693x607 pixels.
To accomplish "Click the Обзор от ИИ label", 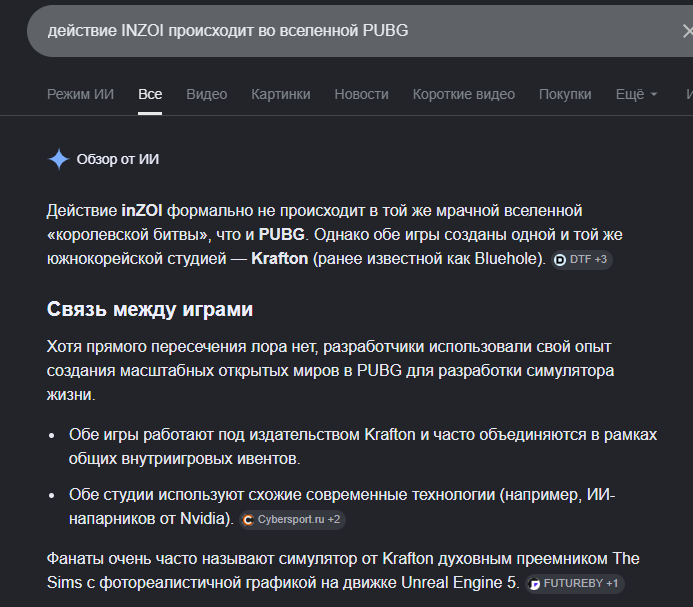I will coord(118,159).
